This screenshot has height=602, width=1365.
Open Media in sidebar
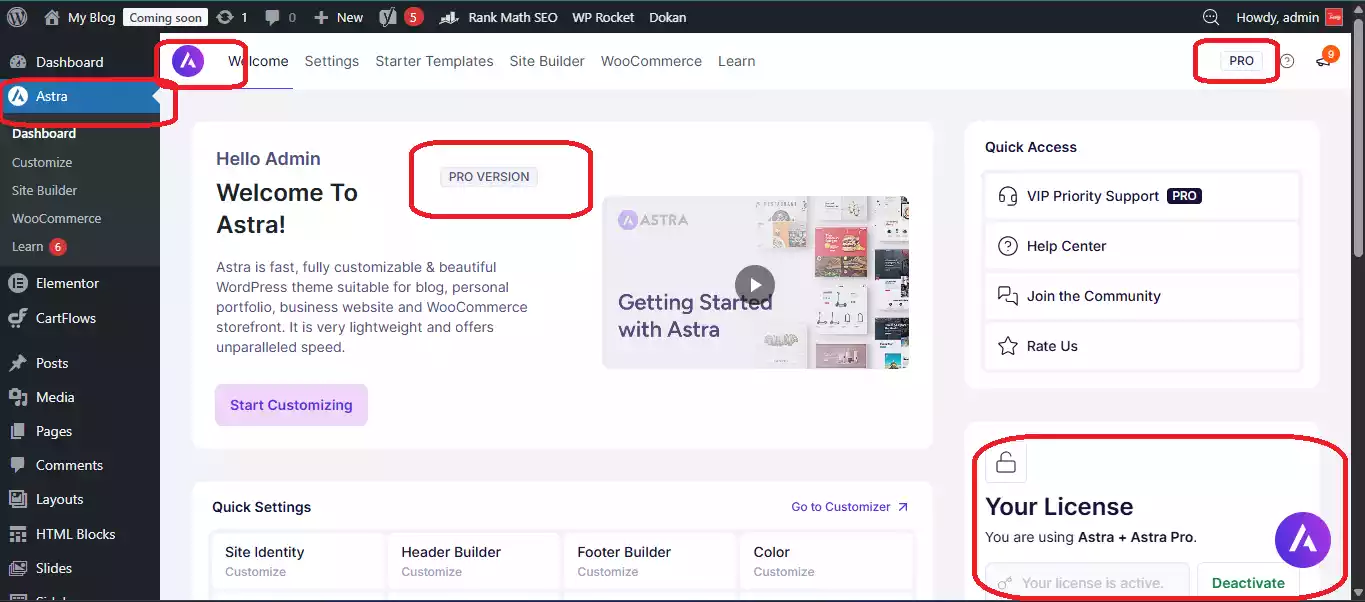[80, 397]
